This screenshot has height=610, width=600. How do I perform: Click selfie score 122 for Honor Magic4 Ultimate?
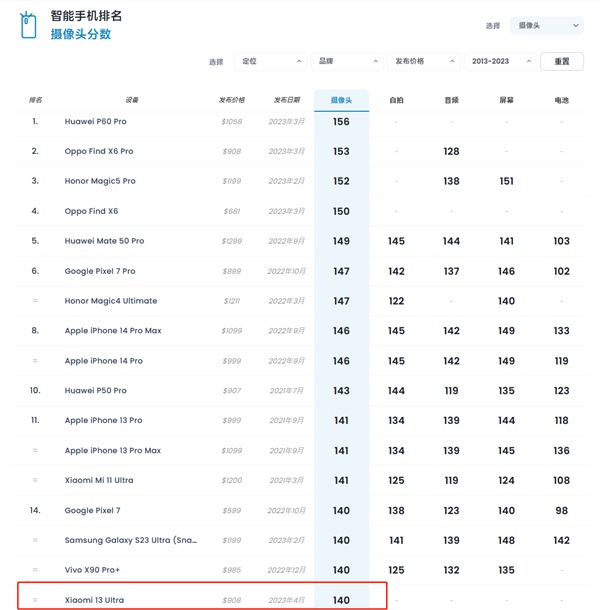click(396, 301)
